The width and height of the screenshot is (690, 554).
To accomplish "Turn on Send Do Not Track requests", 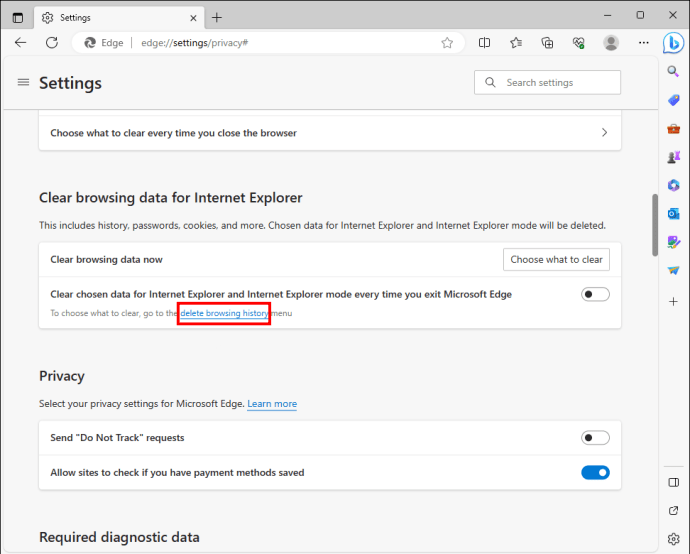I will point(595,437).
